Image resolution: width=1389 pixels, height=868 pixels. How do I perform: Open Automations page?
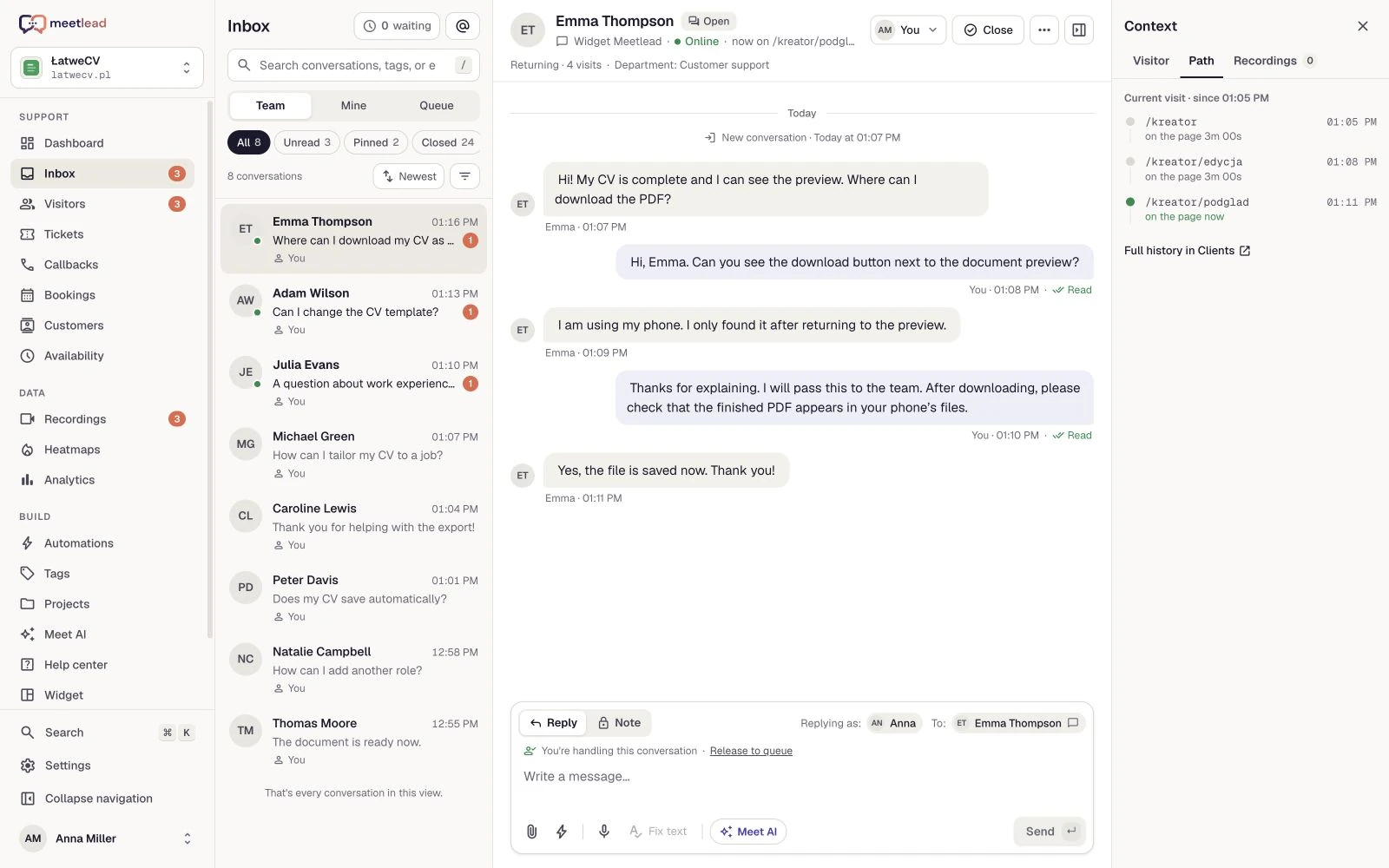pyautogui.click(x=102, y=543)
